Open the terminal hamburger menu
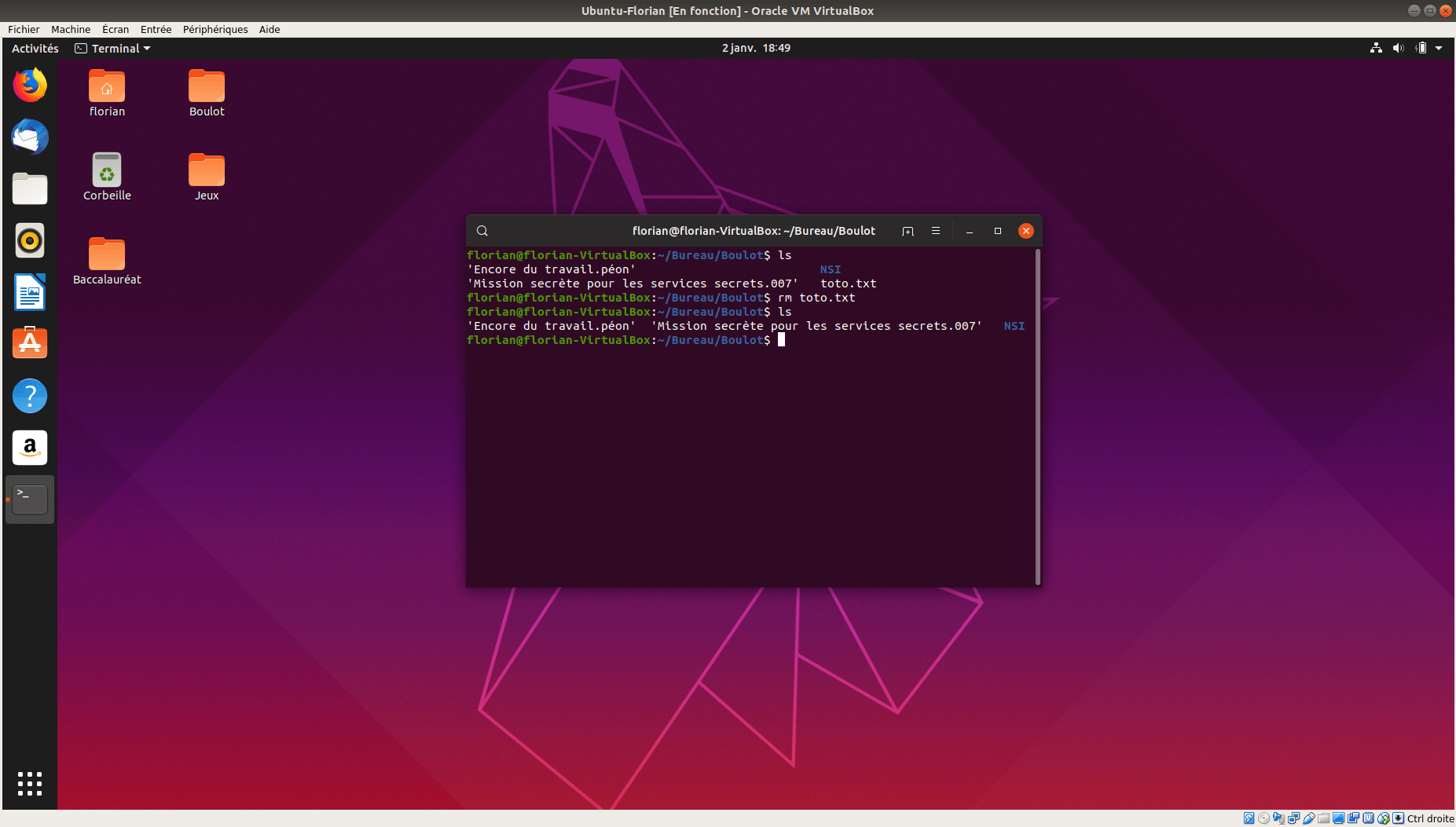 (x=935, y=231)
